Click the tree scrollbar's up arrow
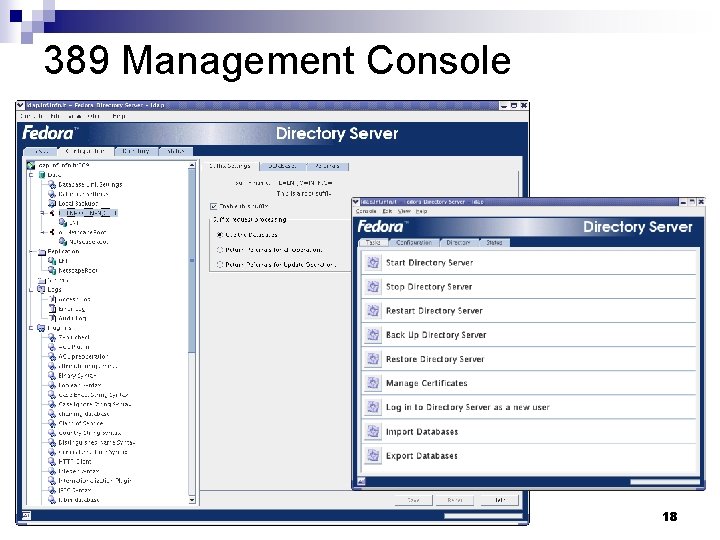720x540 pixels. click(x=192, y=165)
